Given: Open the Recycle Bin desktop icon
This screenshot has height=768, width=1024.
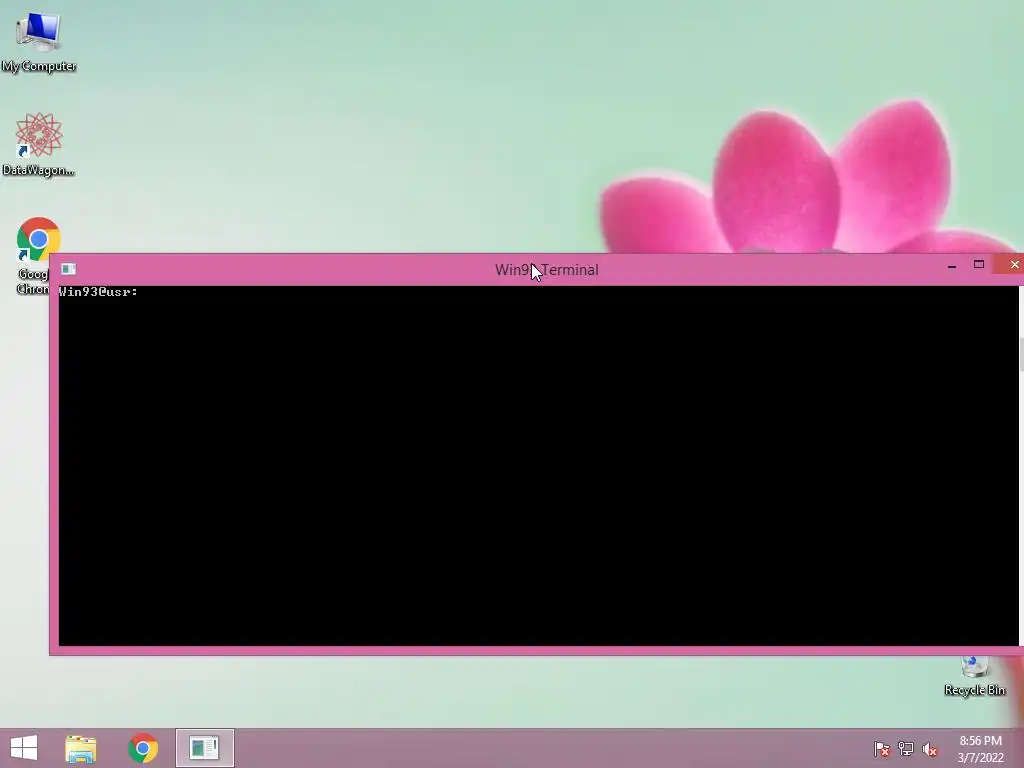Looking at the screenshot, I should (974, 676).
